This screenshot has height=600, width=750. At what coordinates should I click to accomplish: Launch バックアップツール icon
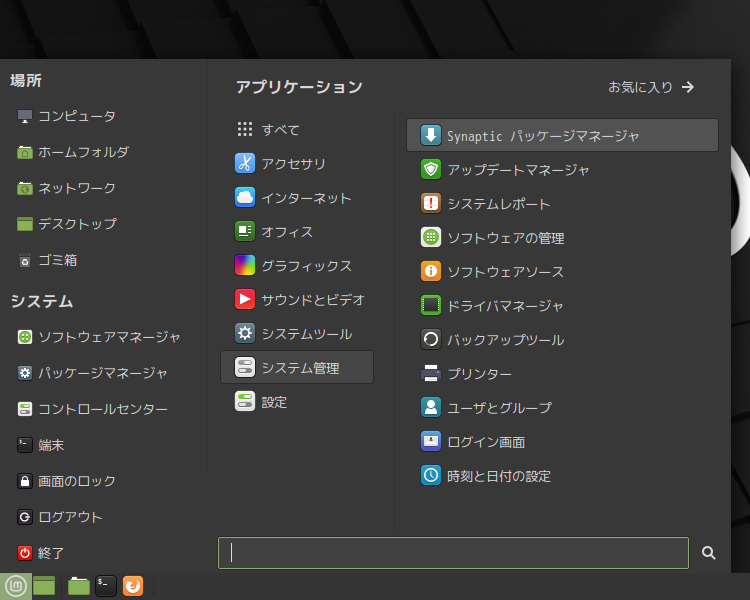click(431, 339)
